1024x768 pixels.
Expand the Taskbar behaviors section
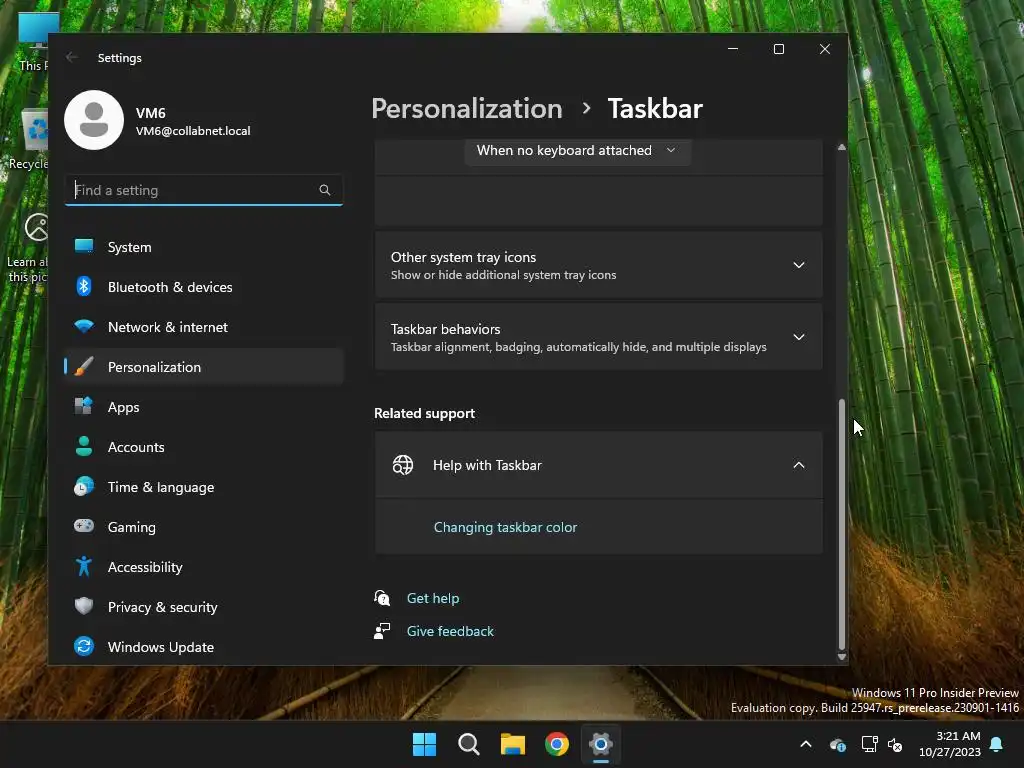click(x=599, y=337)
